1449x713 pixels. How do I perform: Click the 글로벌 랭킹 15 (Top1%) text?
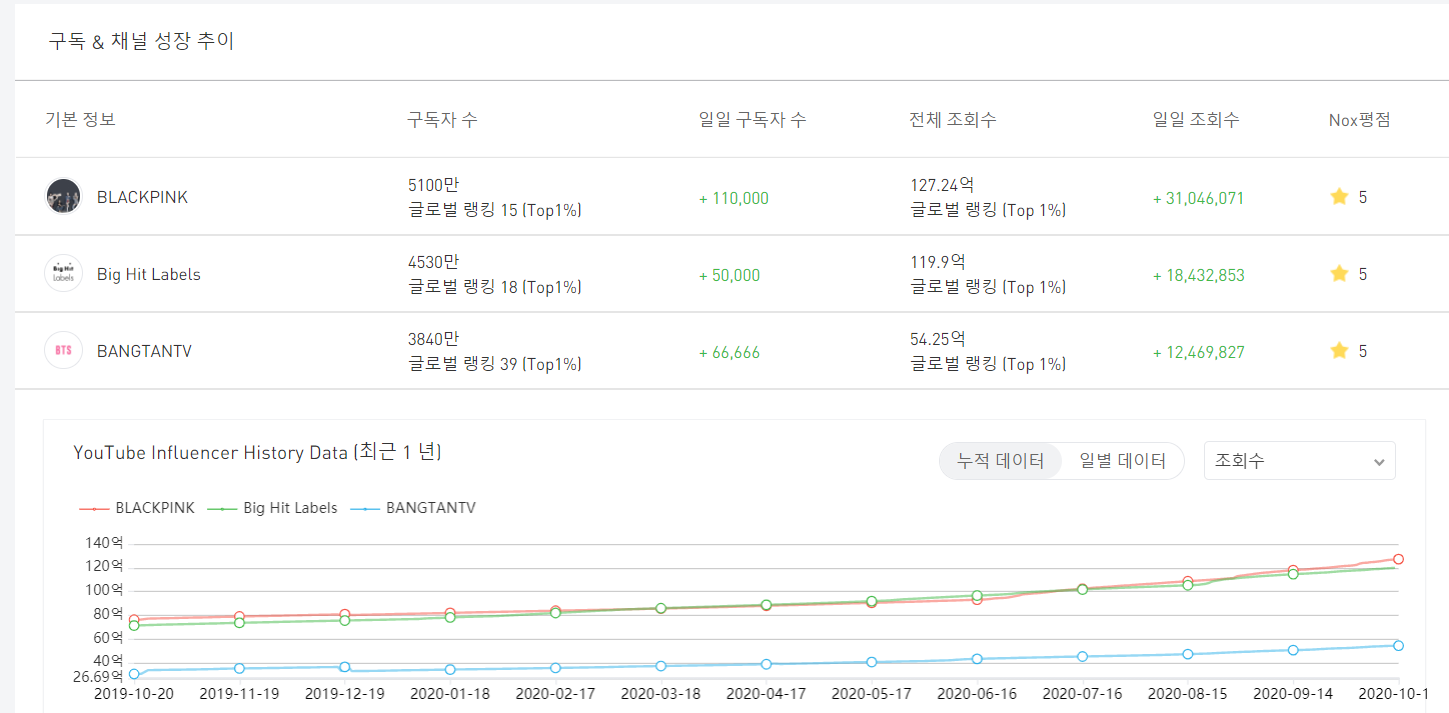[x=495, y=210]
